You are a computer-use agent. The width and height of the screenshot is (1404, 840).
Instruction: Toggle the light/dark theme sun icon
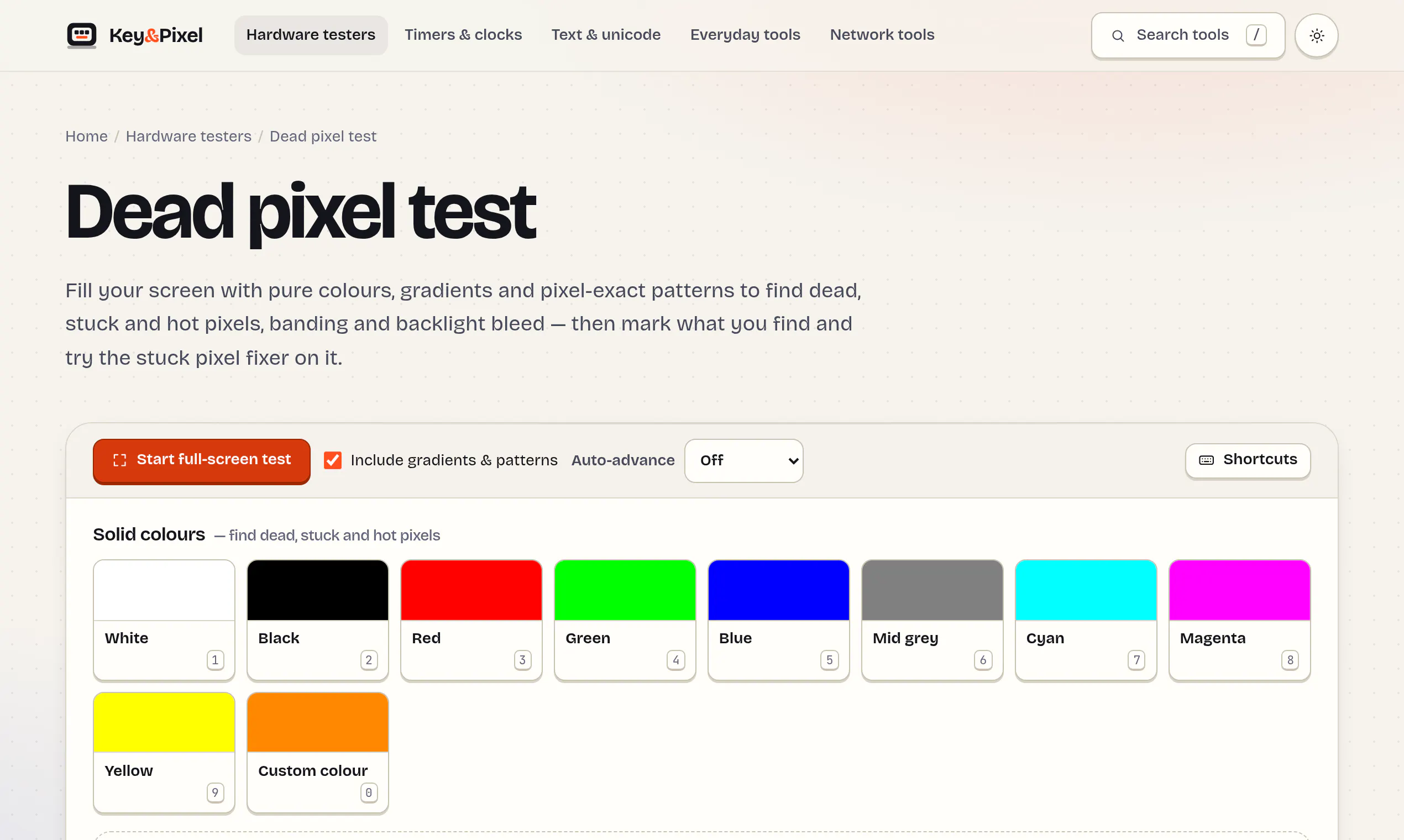click(1316, 36)
